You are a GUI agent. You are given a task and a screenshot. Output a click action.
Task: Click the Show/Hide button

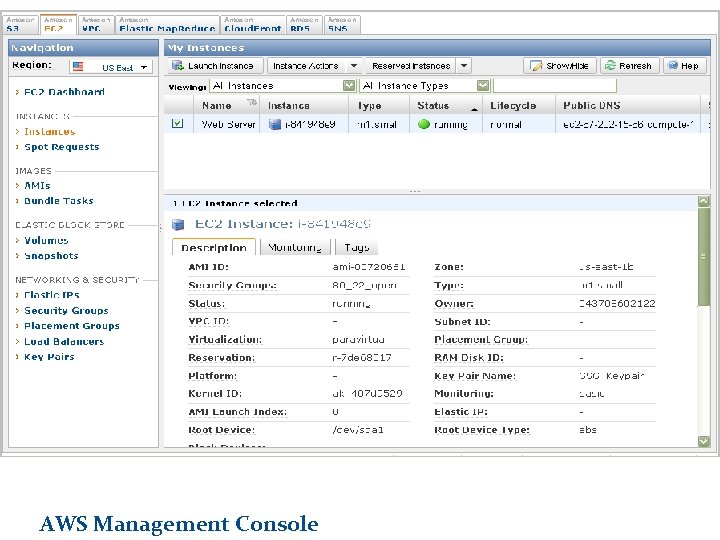(x=560, y=66)
